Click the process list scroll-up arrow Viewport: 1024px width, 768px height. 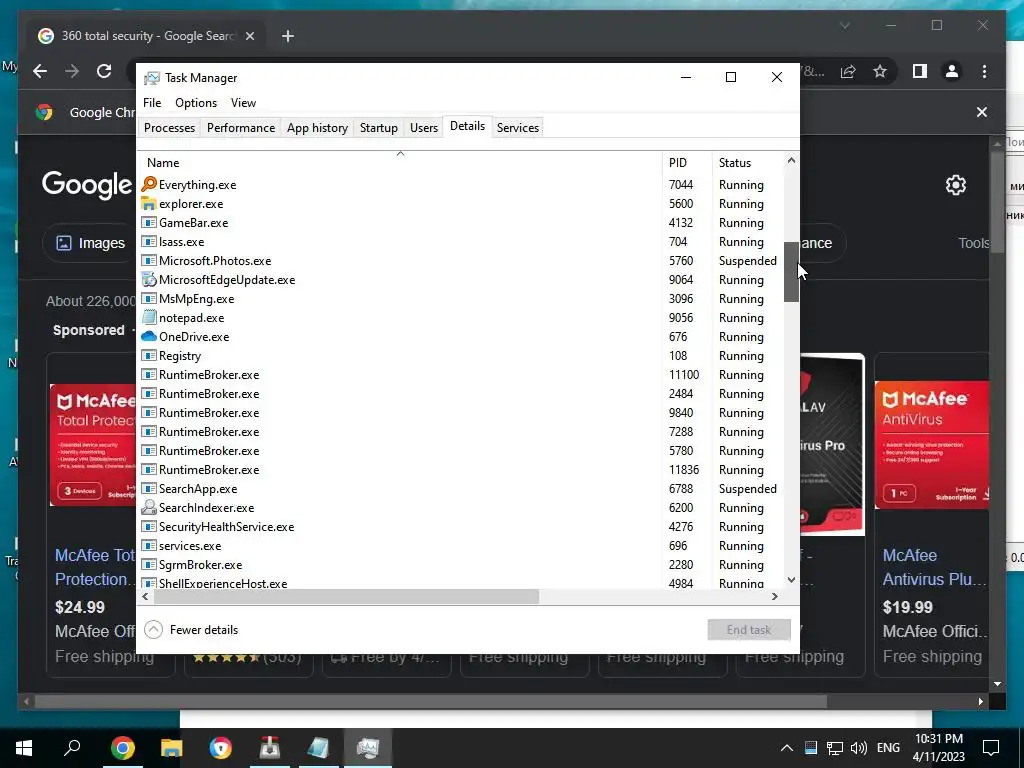pyautogui.click(x=792, y=160)
